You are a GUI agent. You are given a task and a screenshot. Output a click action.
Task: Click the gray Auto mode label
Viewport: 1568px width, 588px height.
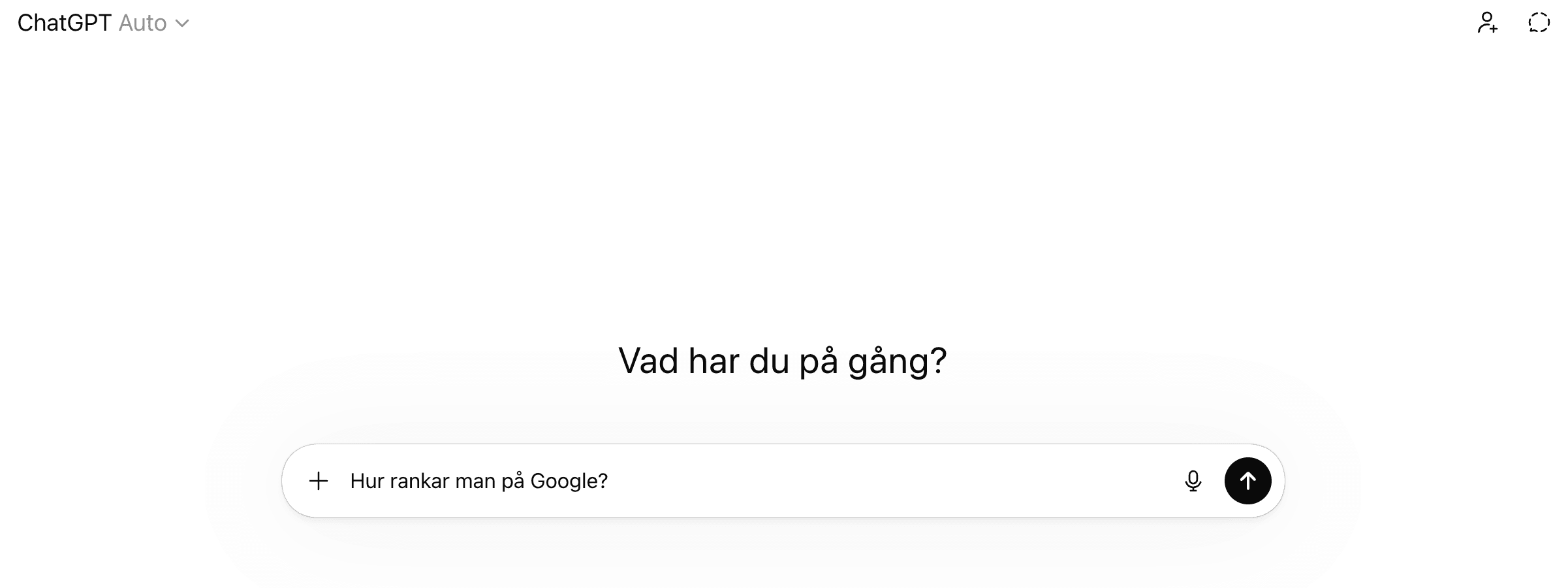[143, 23]
